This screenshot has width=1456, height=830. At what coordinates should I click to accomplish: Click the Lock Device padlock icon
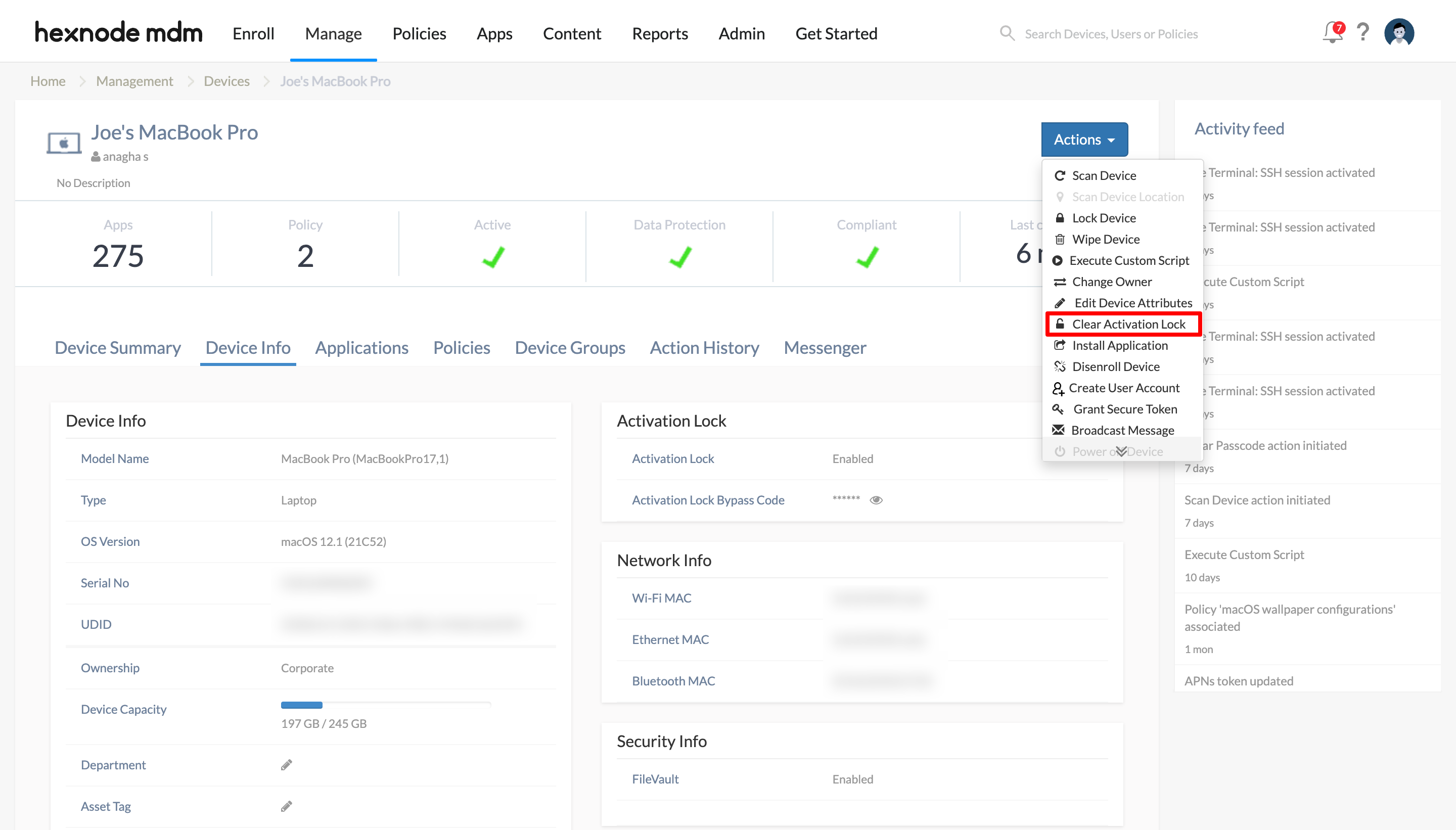pos(1060,218)
